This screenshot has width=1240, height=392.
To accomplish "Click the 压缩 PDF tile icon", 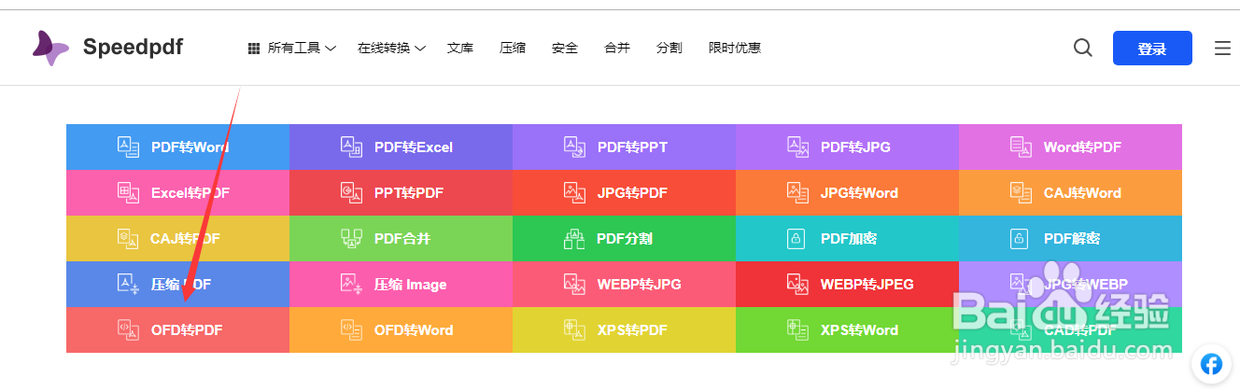I will click(x=128, y=284).
